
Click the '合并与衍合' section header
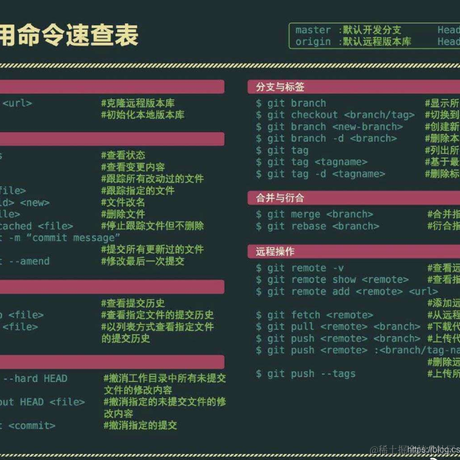tap(354, 198)
